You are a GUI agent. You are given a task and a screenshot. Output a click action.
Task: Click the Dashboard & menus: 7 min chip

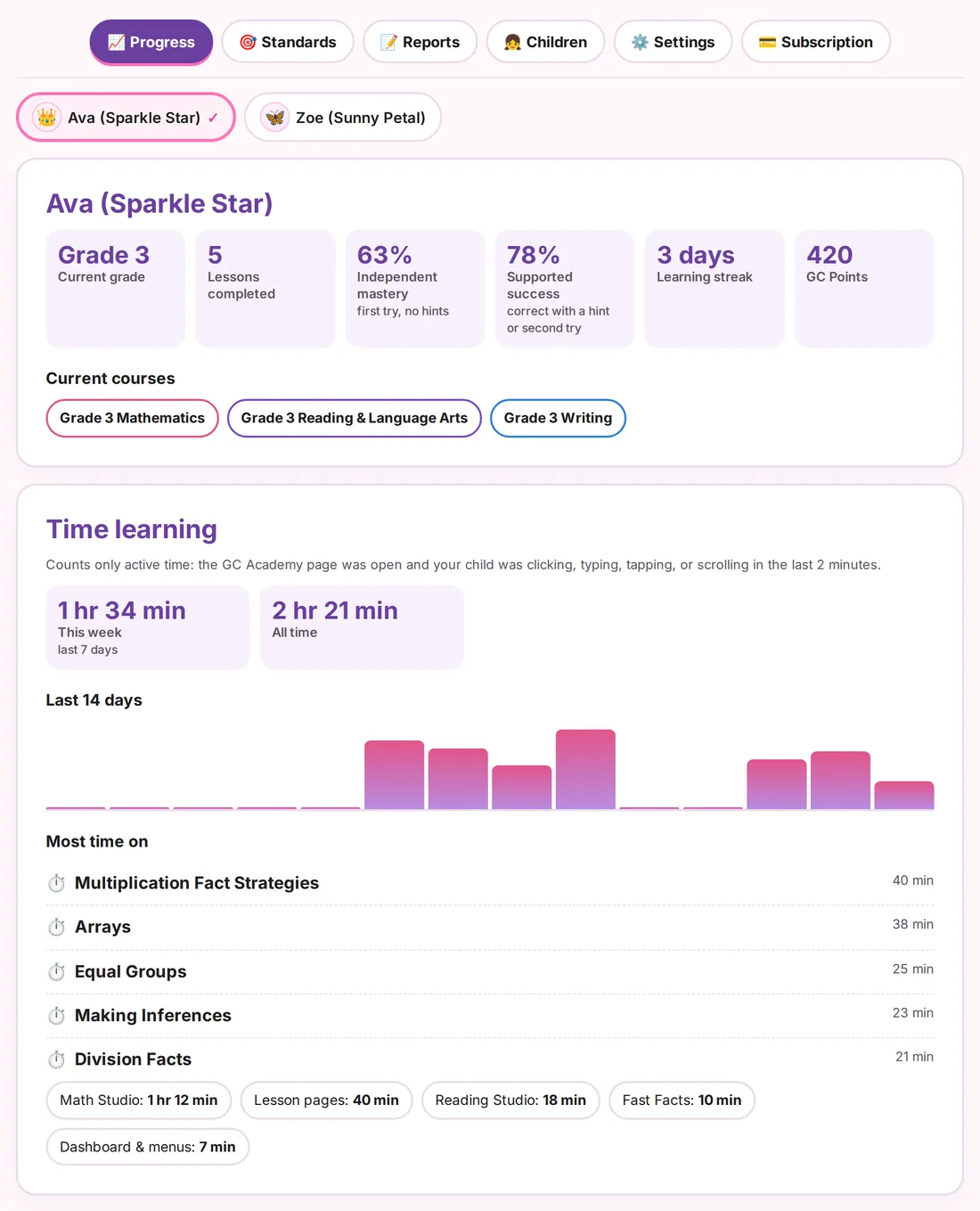point(148,1147)
